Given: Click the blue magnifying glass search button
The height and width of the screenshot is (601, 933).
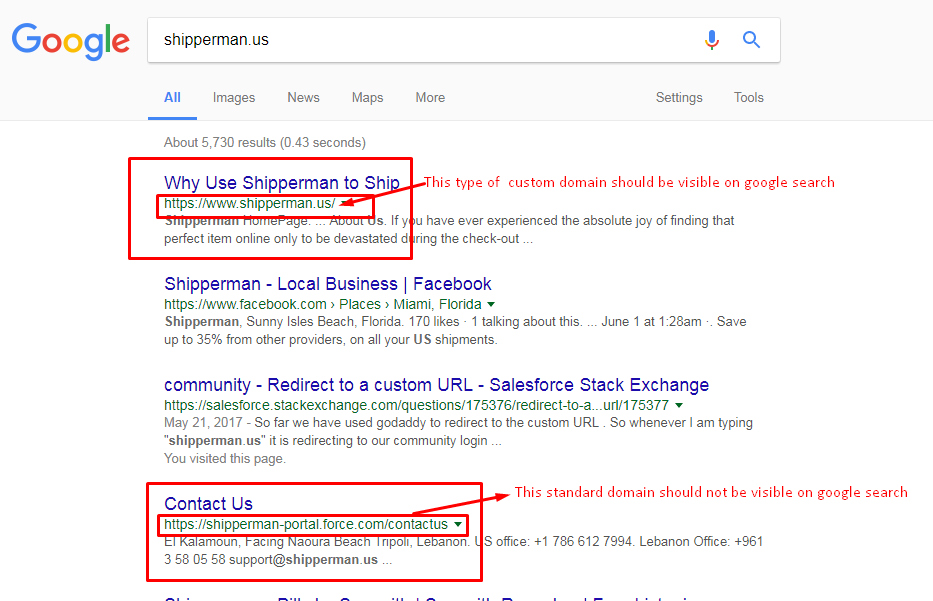Looking at the screenshot, I should [752, 40].
